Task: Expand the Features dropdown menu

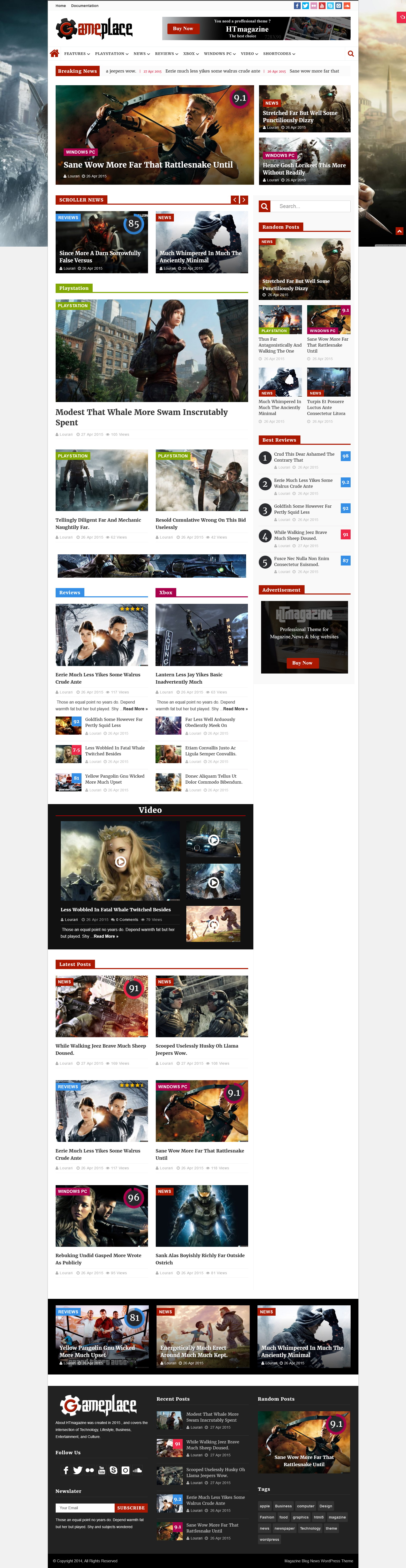Action: (77, 54)
